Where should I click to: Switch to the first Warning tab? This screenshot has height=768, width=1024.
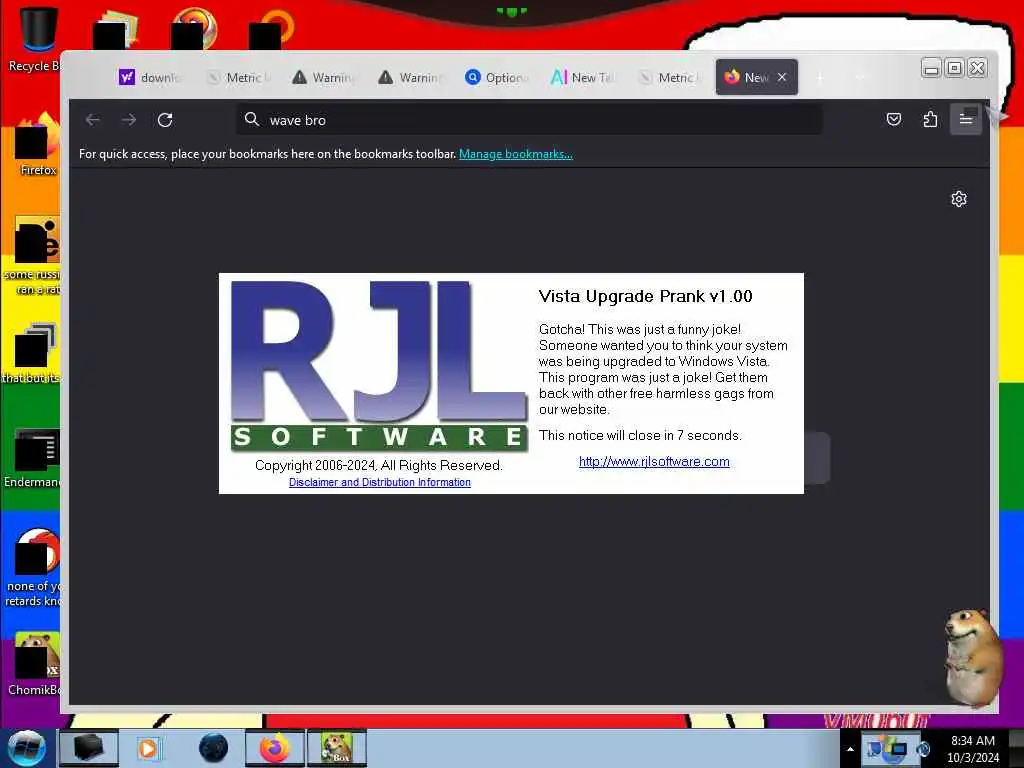325,77
